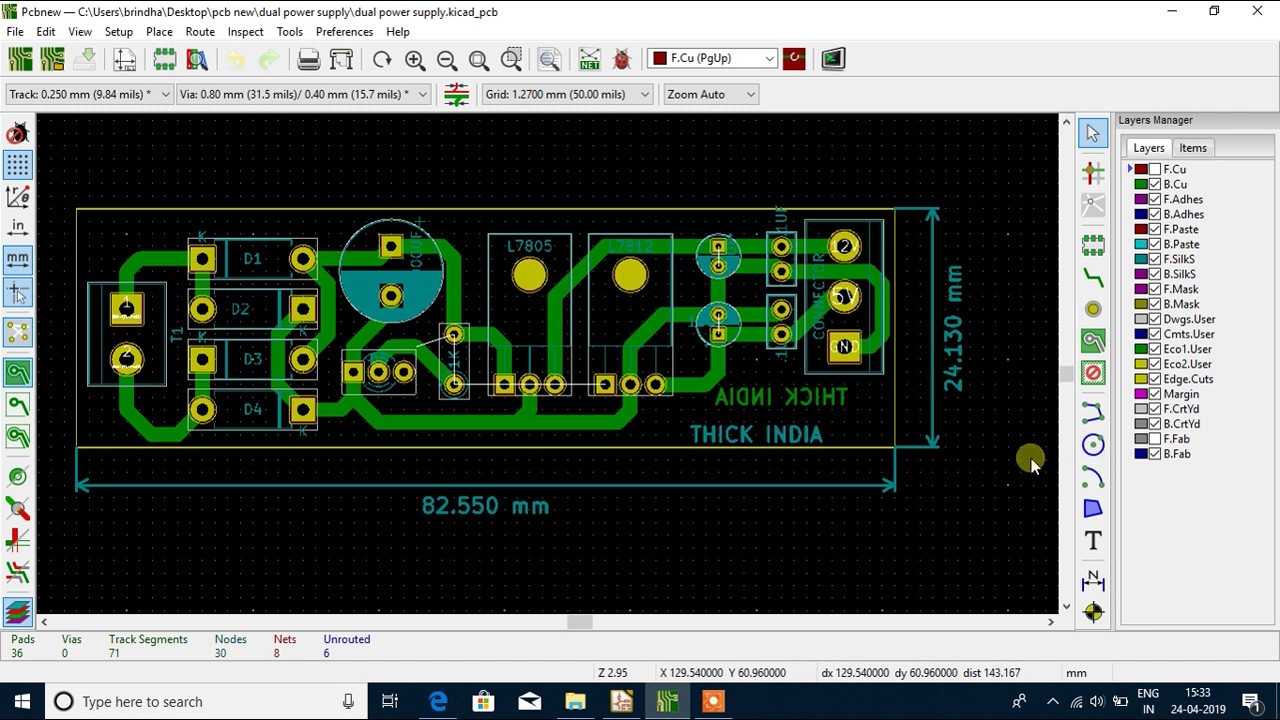This screenshot has height=720, width=1280.
Task: Click the Dwgs.User layer color swatch
Action: [1141, 319]
